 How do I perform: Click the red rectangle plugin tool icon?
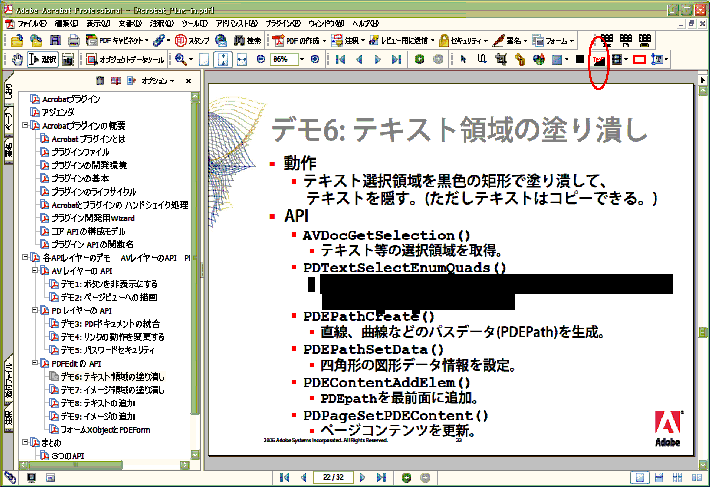point(639,59)
